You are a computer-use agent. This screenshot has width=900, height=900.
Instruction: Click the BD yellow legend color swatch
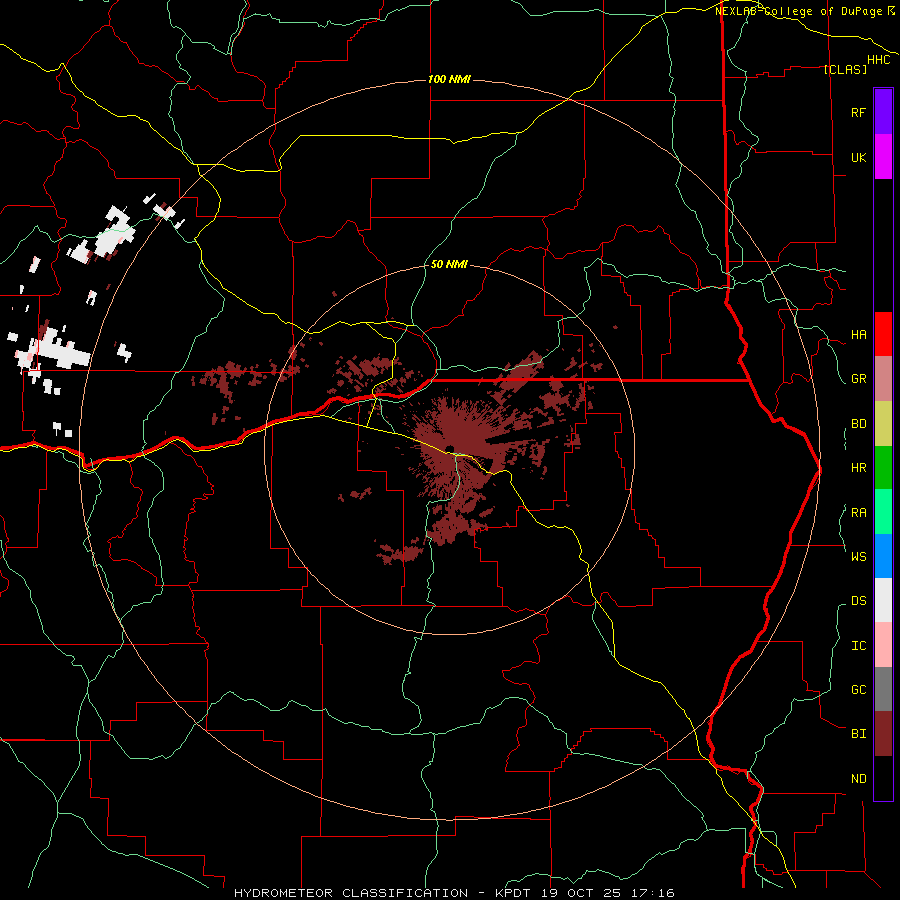point(883,423)
